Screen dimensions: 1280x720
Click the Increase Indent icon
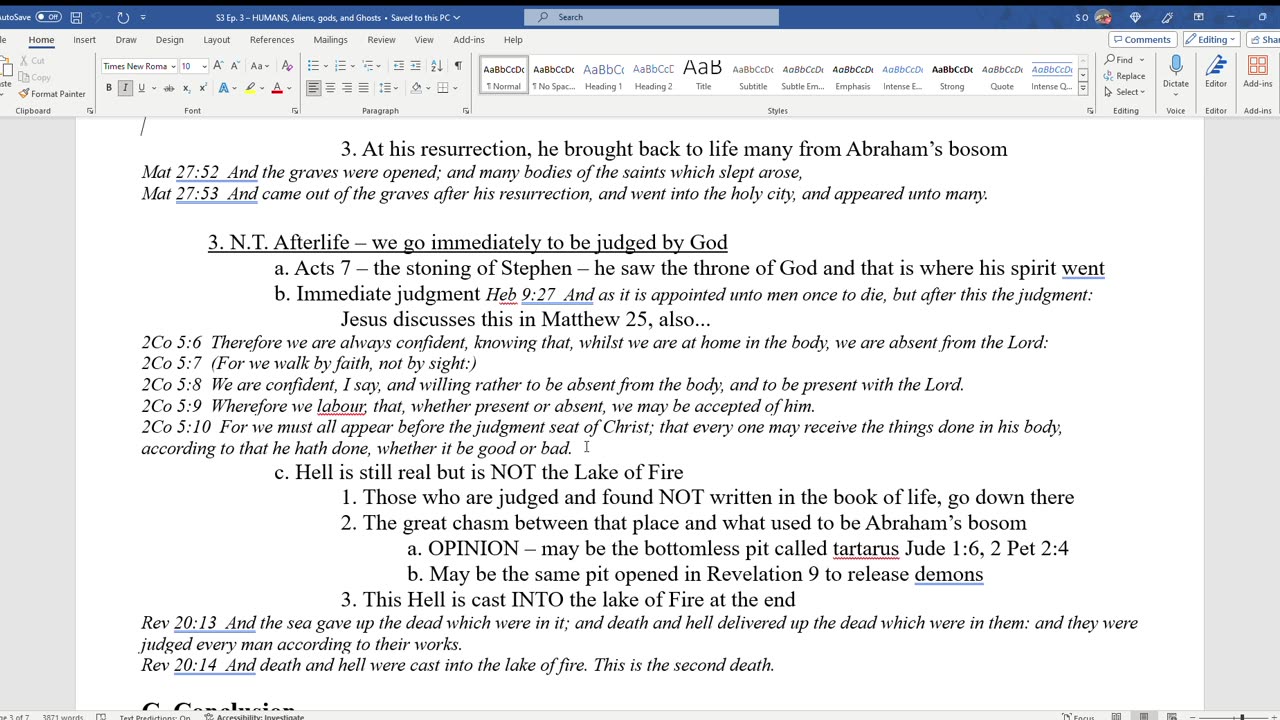[x=415, y=66]
